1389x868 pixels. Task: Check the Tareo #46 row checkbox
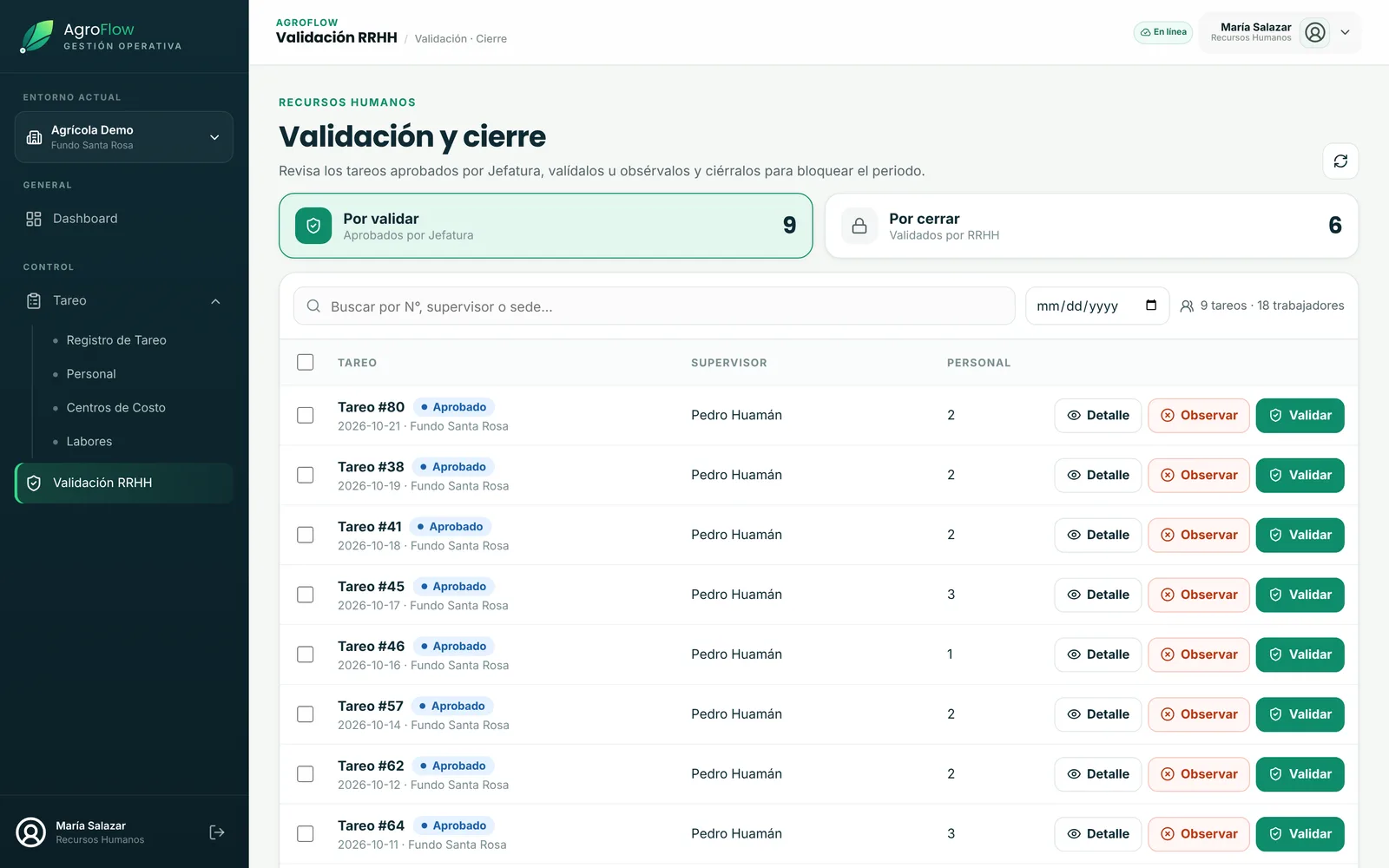306,654
